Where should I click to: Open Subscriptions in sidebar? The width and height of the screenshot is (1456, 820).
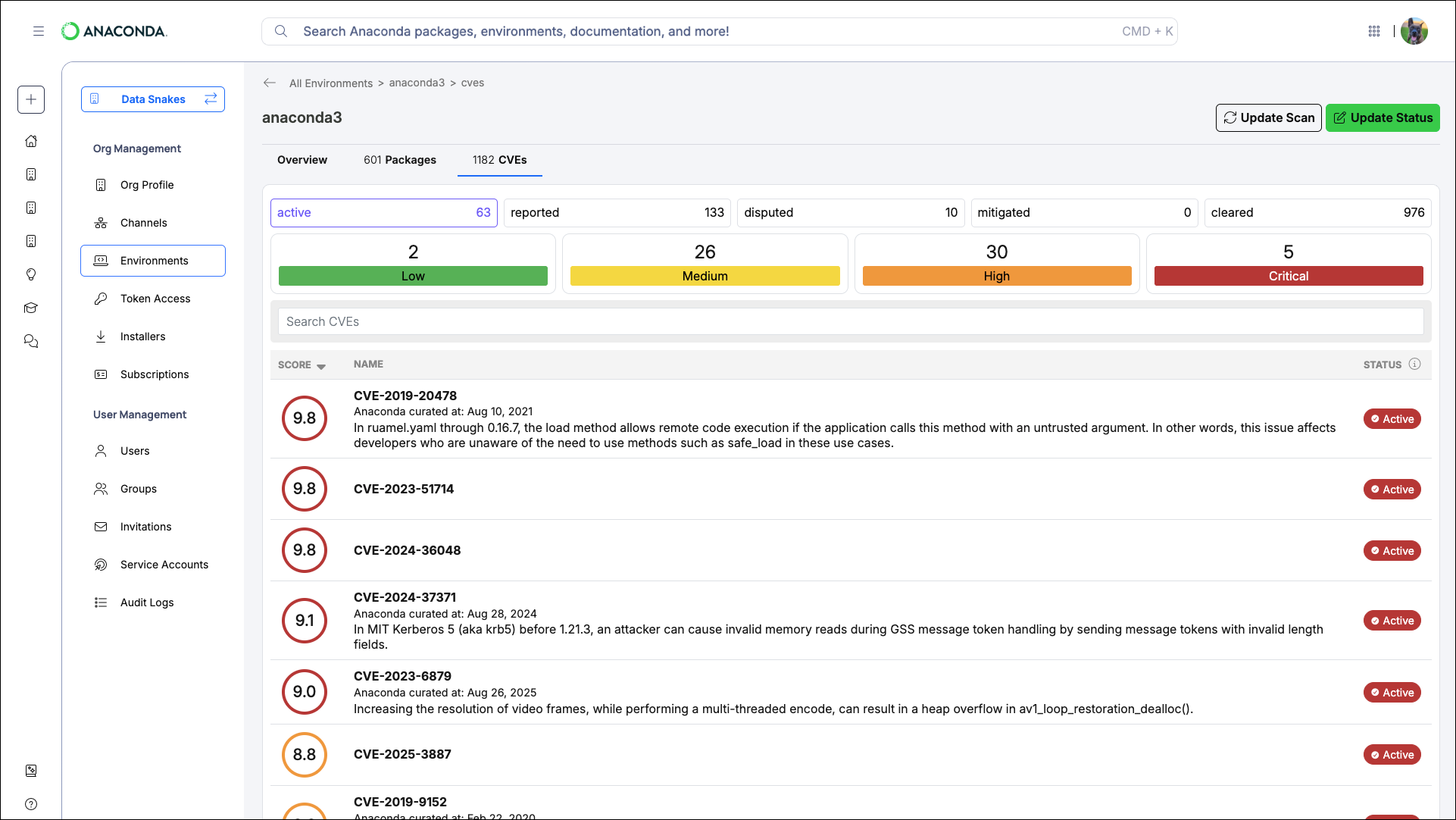tap(153, 374)
